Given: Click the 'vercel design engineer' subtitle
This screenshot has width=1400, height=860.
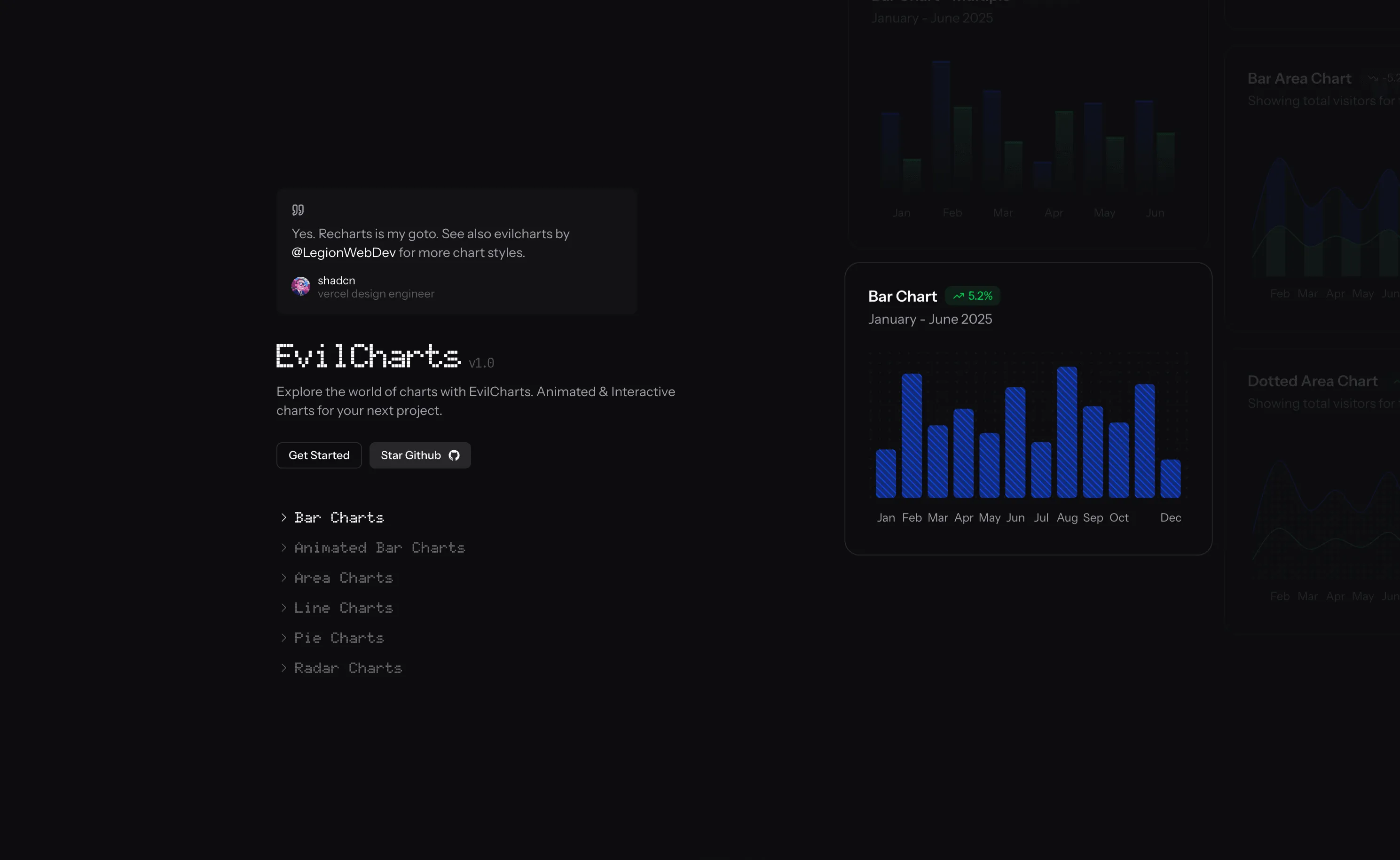Looking at the screenshot, I should pyautogui.click(x=376, y=294).
